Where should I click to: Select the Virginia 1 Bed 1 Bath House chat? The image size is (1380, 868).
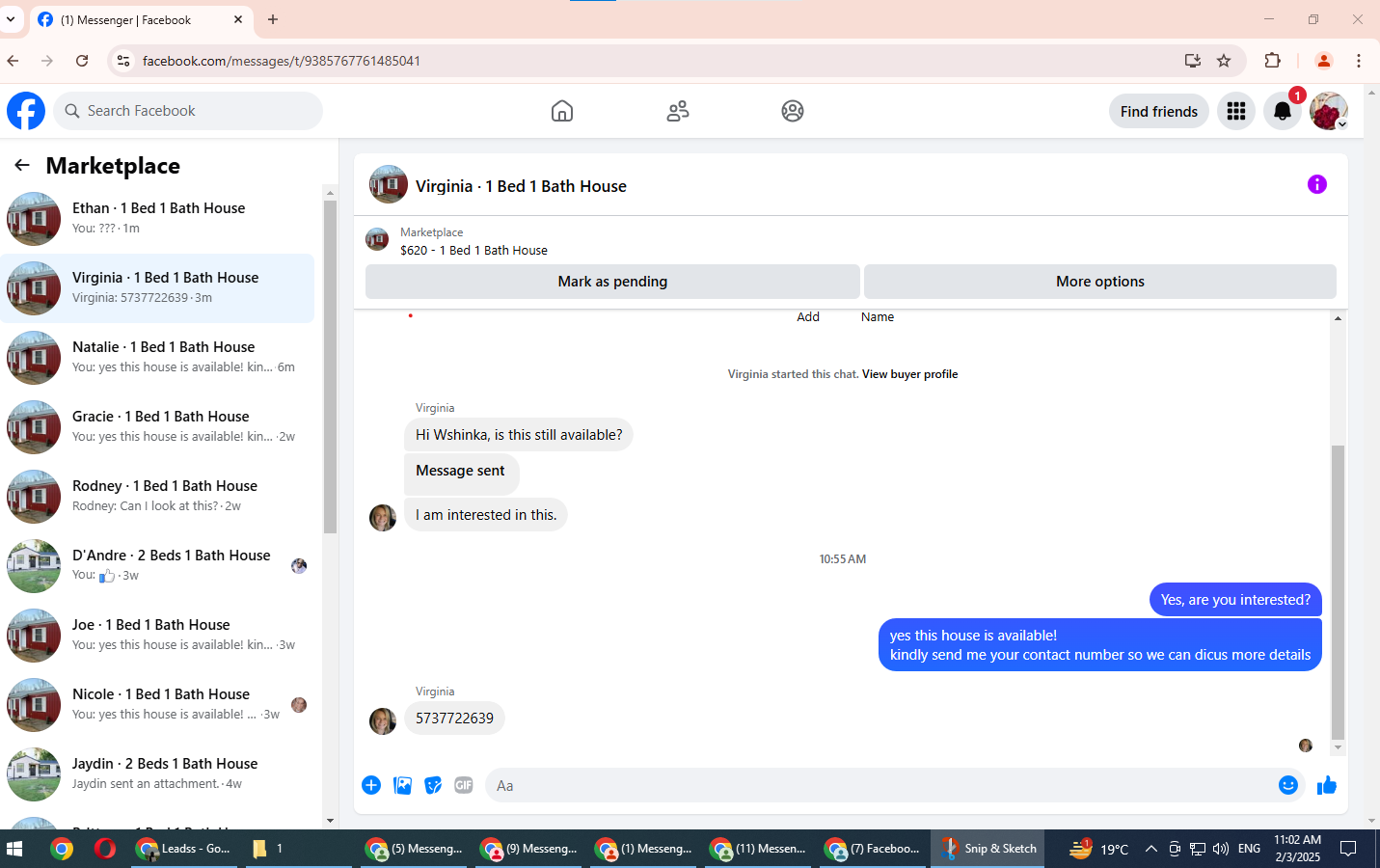pyautogui.click(x=159, y=288)
